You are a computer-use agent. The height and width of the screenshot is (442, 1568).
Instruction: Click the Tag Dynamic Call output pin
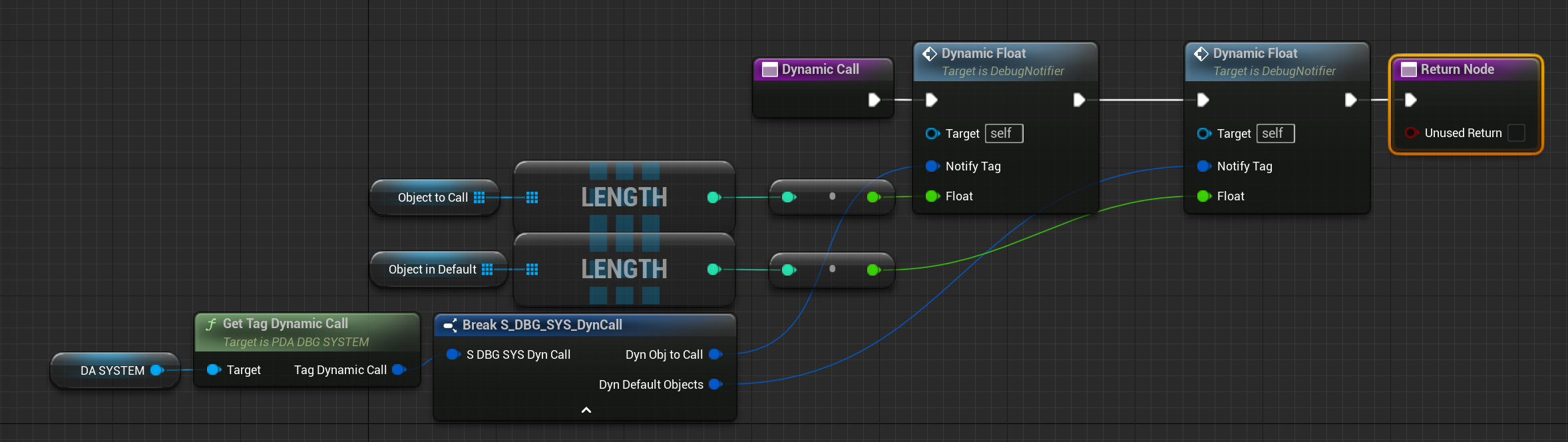[x=399, y=369]
